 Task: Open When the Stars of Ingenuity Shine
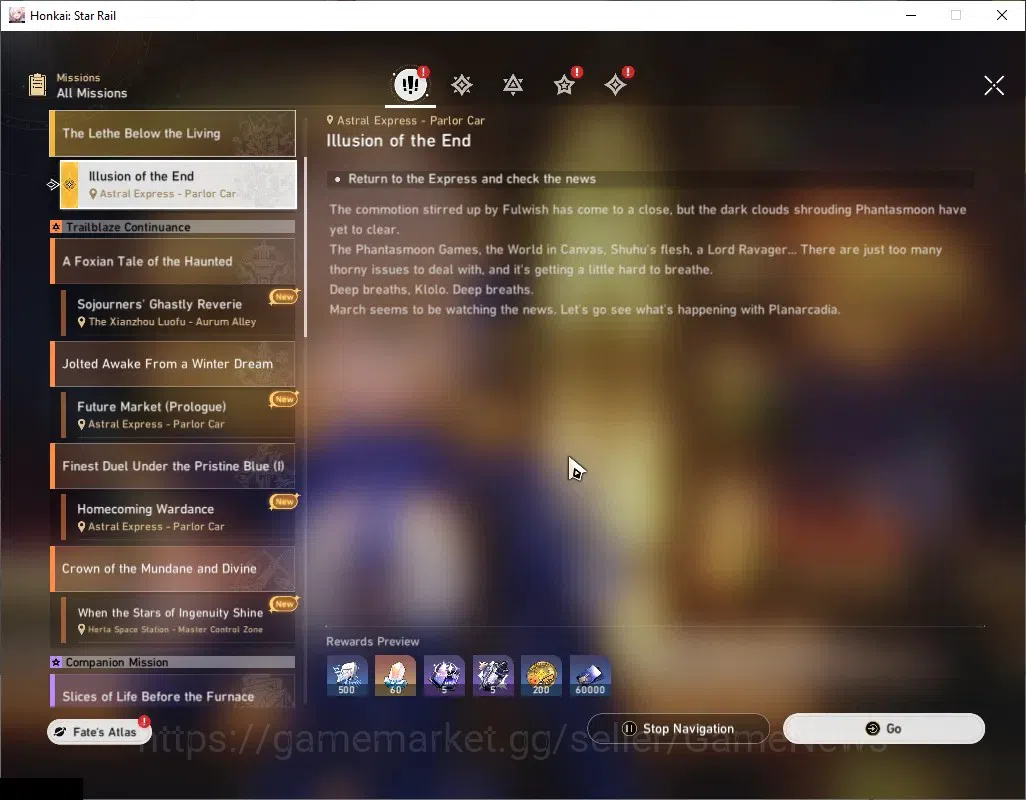pyautogui.click(x=178, y=619)
